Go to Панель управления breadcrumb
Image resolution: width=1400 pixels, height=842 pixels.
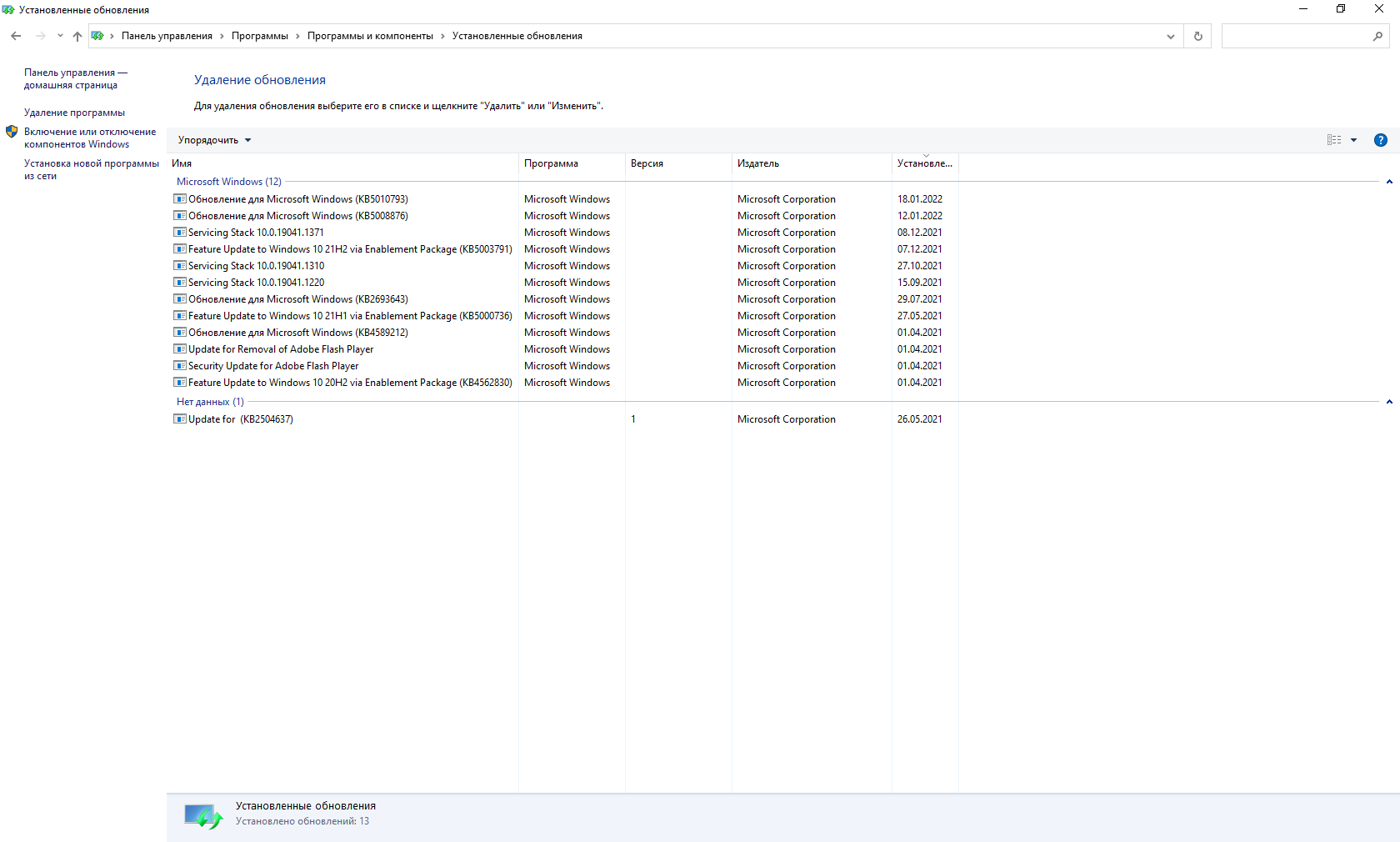pyautogui.click(x=167, y=36)
